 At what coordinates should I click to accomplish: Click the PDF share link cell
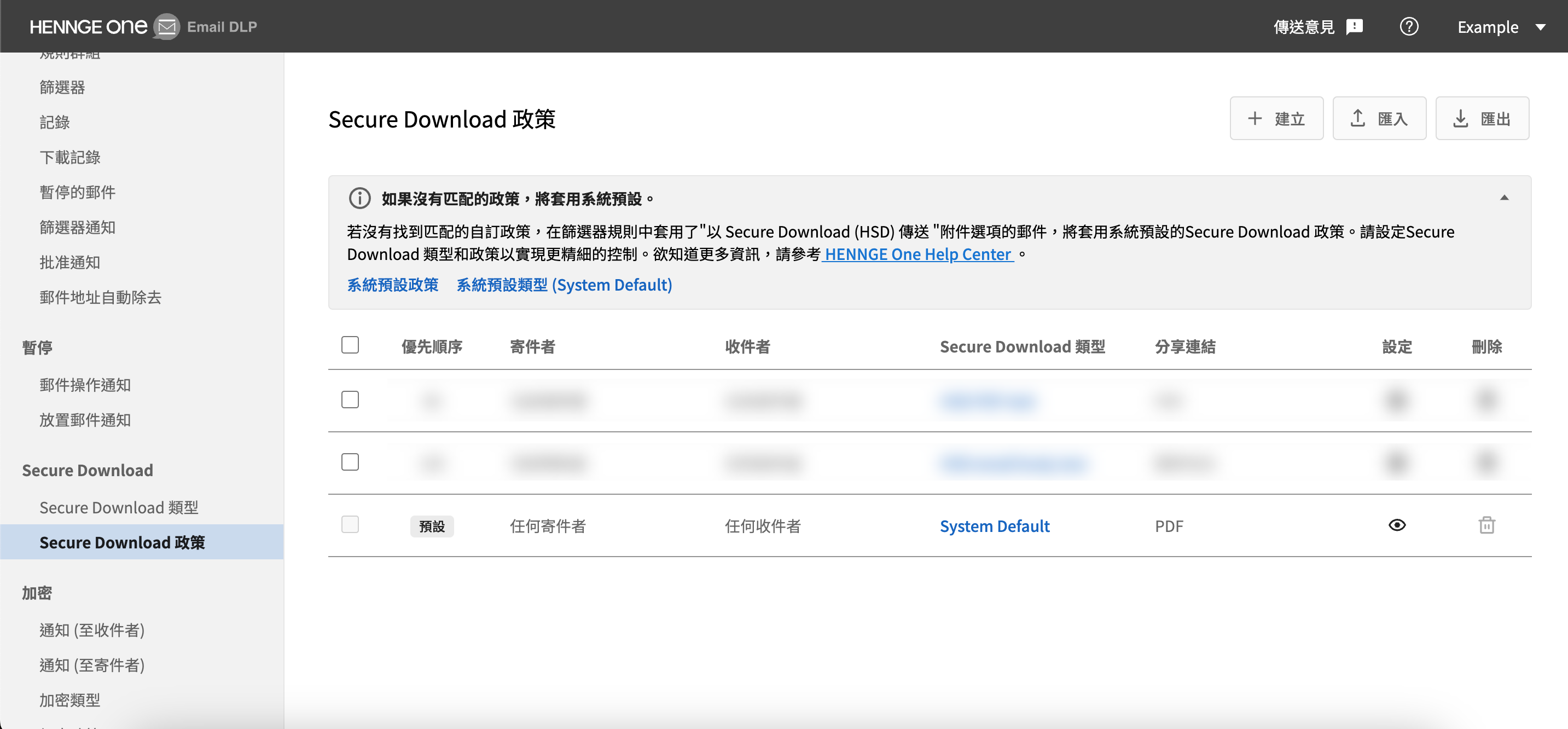pyautogui.click(x=1169, y=526)
